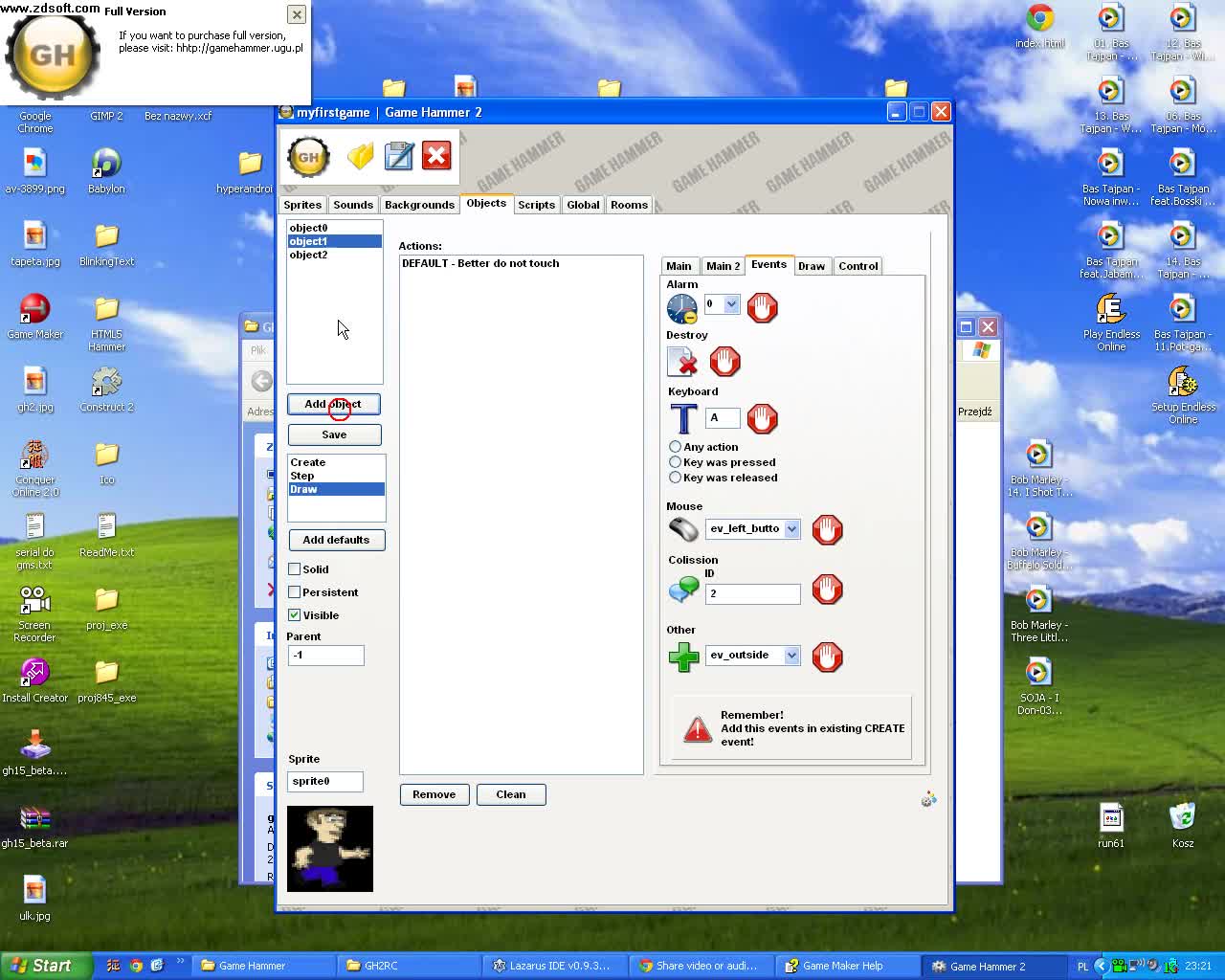The height and width of the screenshot is (980, 1225).
Task: Add the Keyboard event with its red hand icon
Action: pos(763,418)
